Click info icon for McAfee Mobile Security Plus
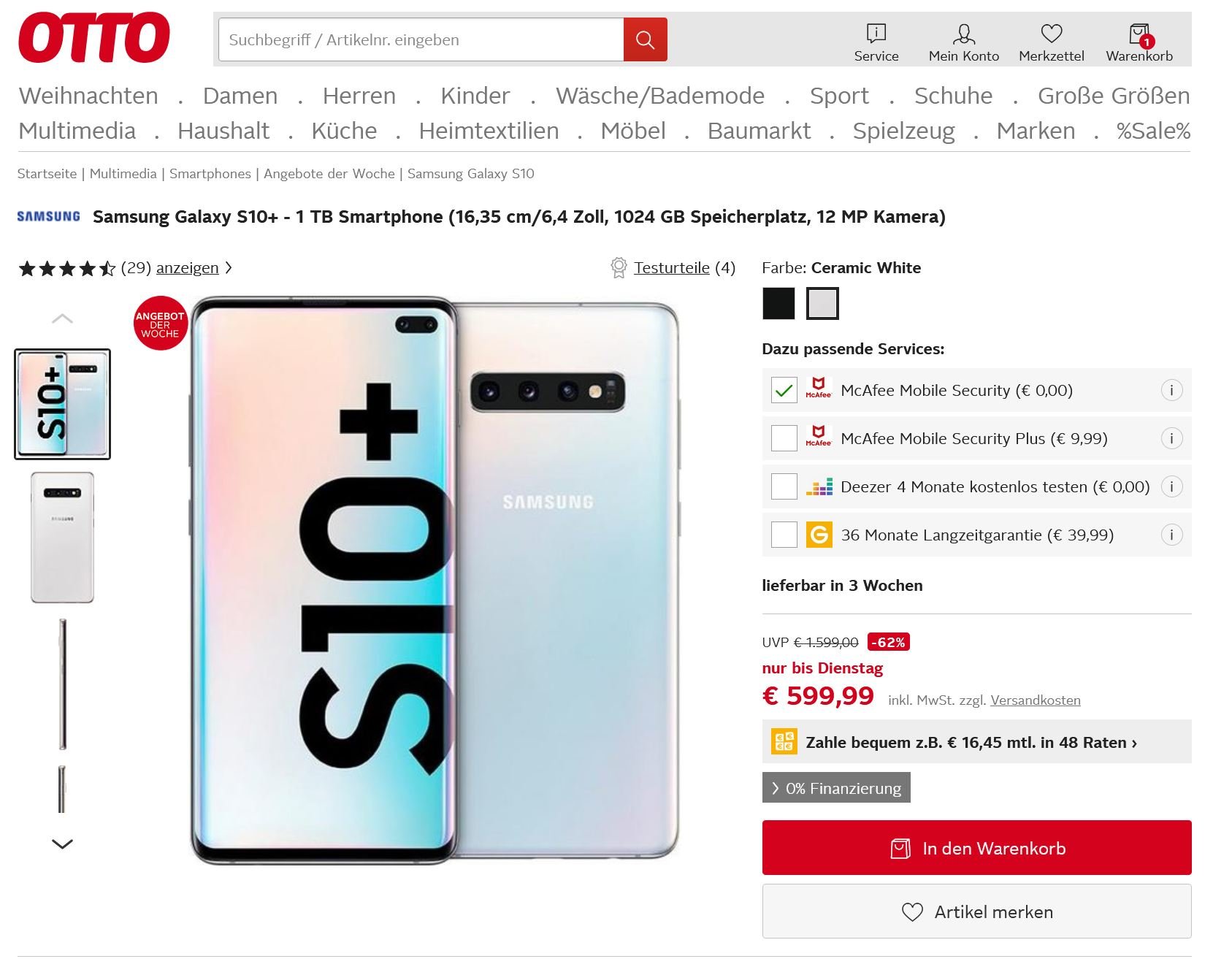Viewport: 1232px width, 967px height. [x=1171, y=438]
